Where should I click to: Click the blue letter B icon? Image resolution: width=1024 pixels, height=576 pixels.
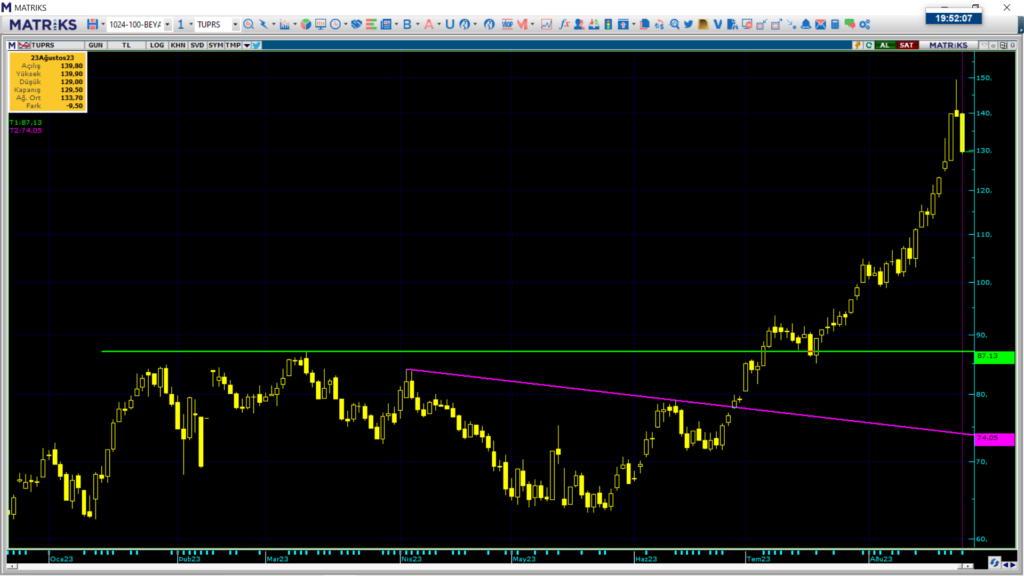point(407,24)
